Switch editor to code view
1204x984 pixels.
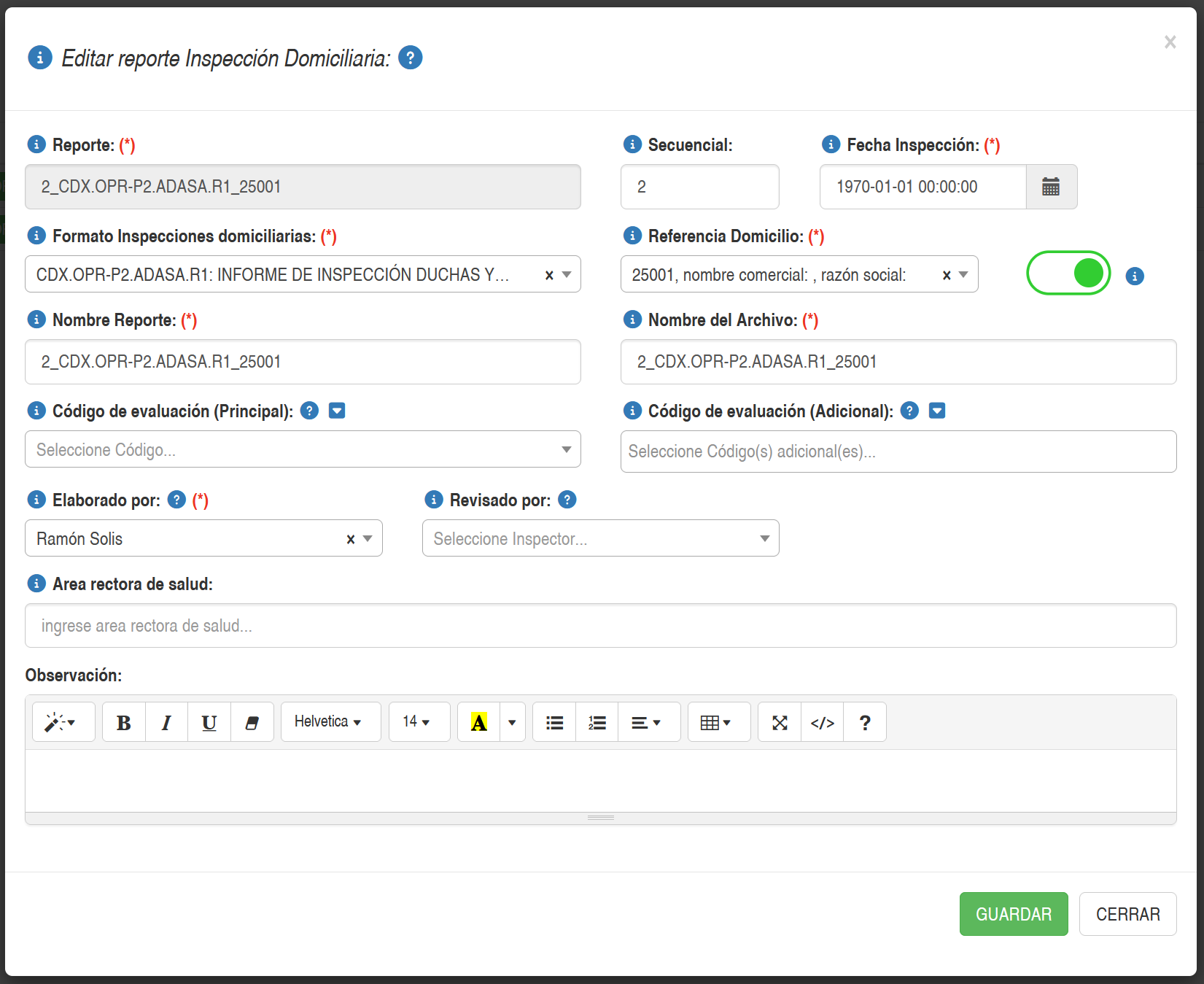822,722
